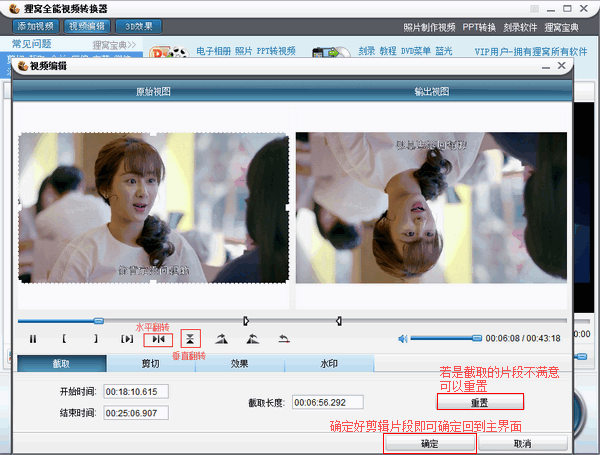The image size is (600, 455).
Task: Click the playback time 00:06:08 / 00:43:18
Action: click(523, 339)
